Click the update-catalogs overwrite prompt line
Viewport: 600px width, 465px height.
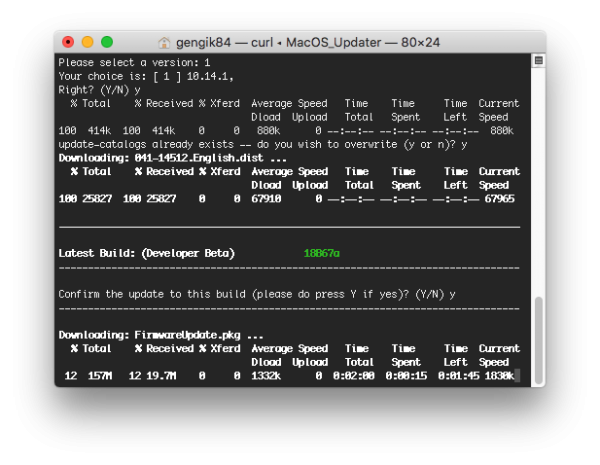(x=263, y=144)
